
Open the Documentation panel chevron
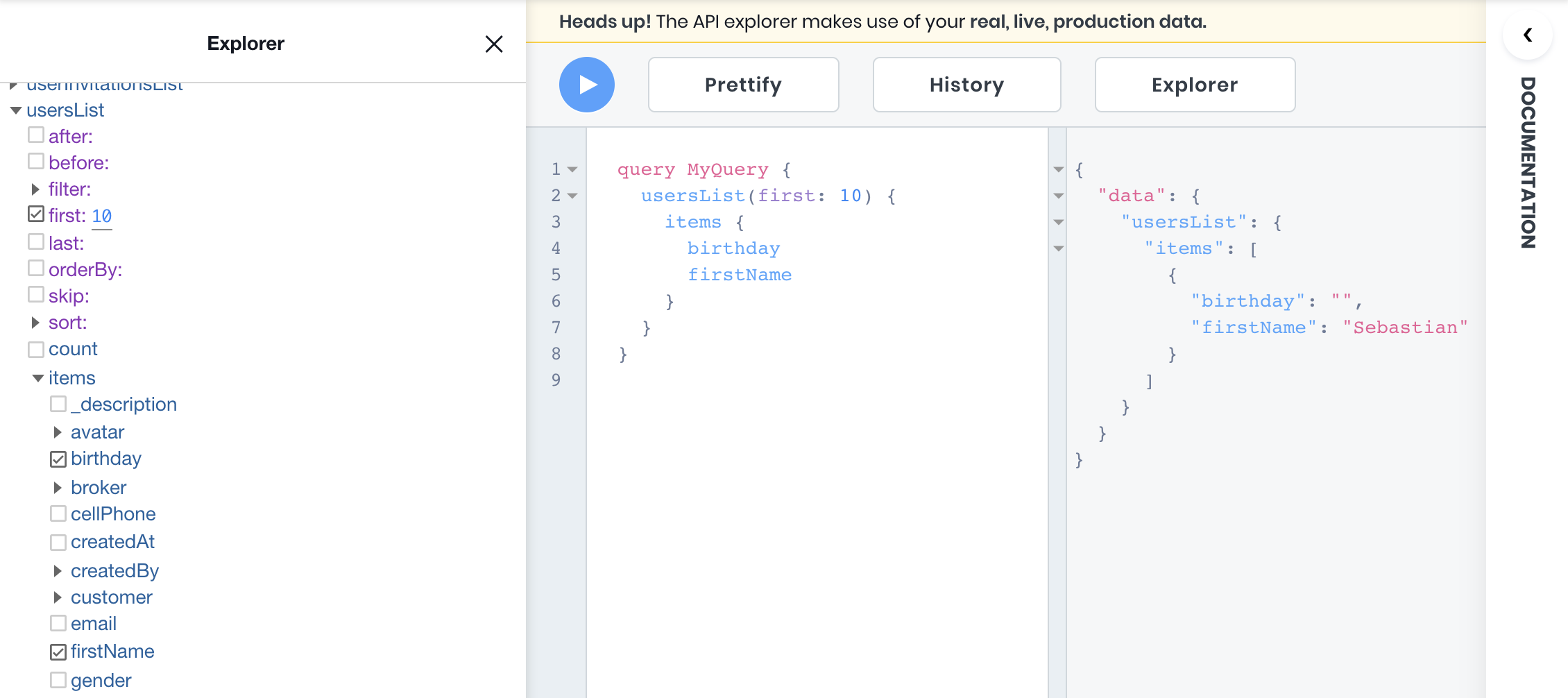(x=1527, y=35)
